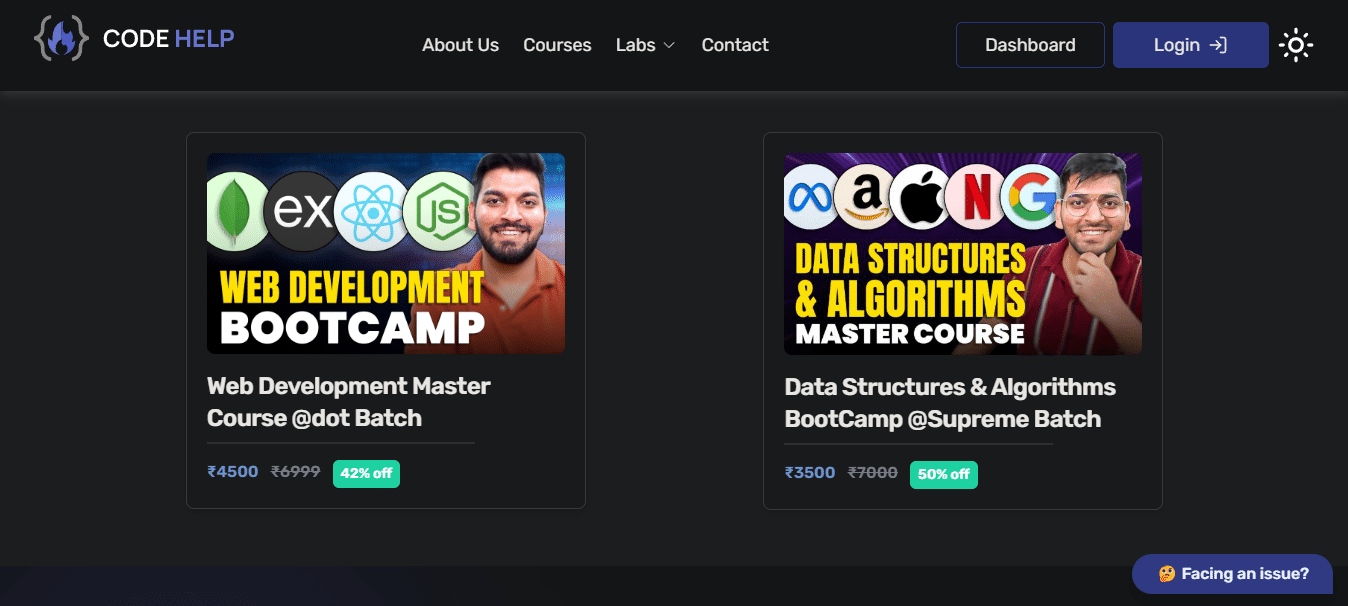Click the Express 'ex' icon in web thumbnail
The image size is (1348, 606).
point(302,211)
